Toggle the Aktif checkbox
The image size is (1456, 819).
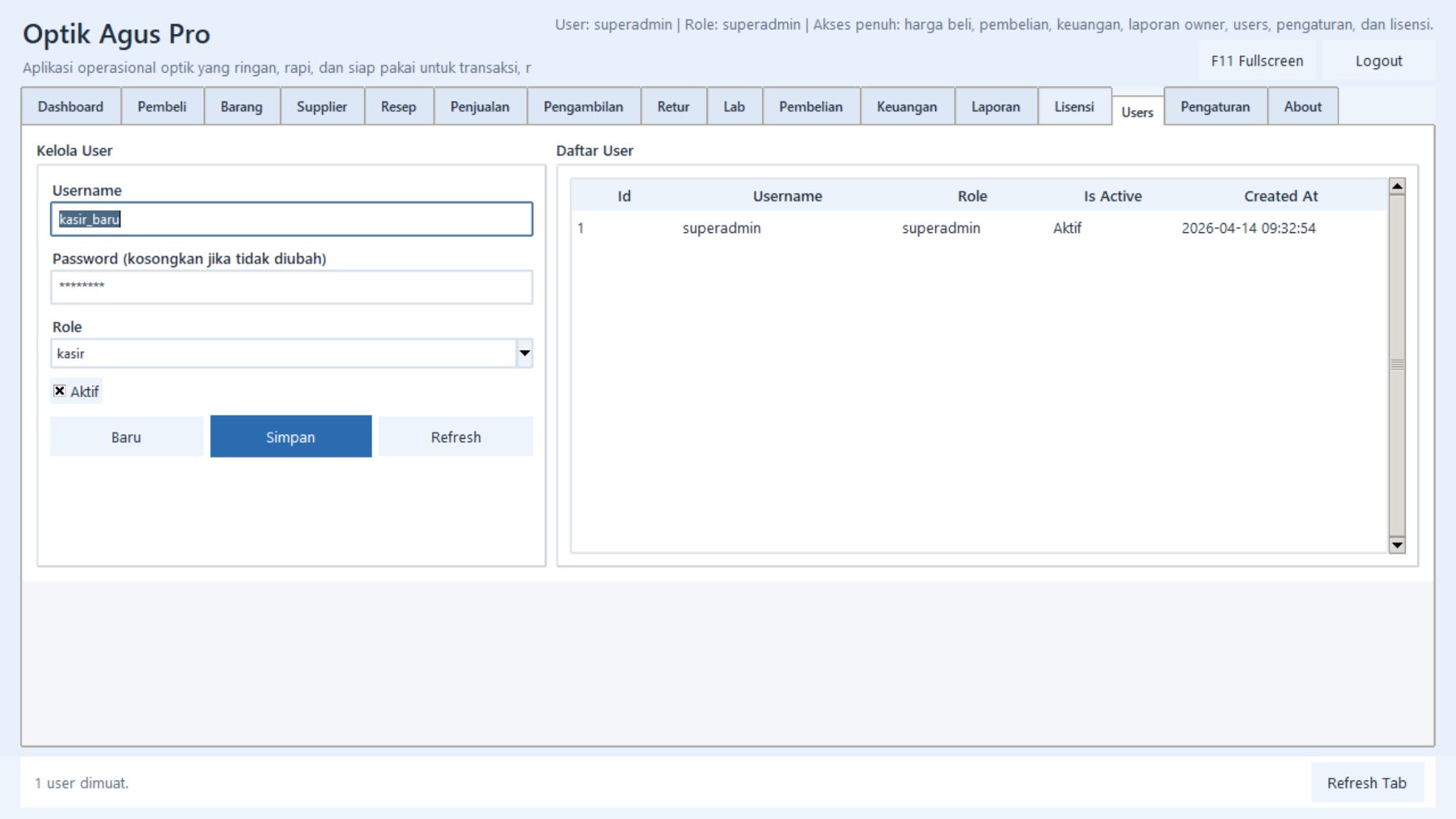point(60,391)
